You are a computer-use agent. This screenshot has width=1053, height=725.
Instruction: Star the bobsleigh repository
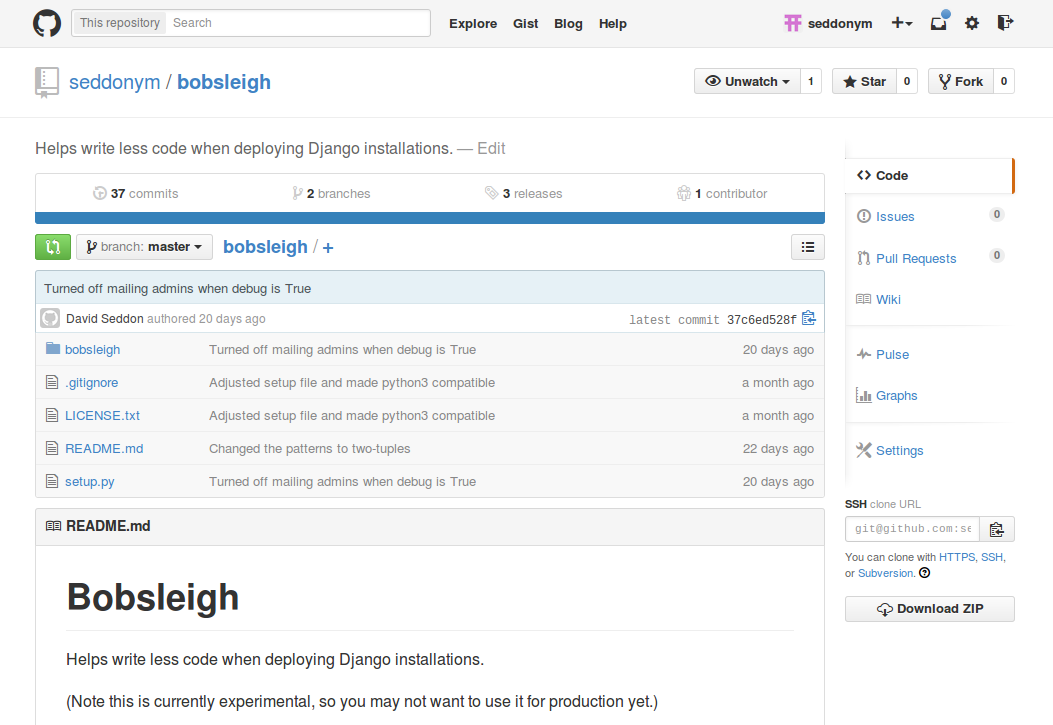pyautogui.click(x=864, y=81)
